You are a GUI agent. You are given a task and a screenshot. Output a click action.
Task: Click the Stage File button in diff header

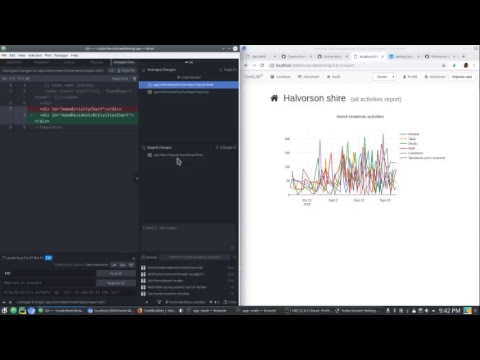127,71
